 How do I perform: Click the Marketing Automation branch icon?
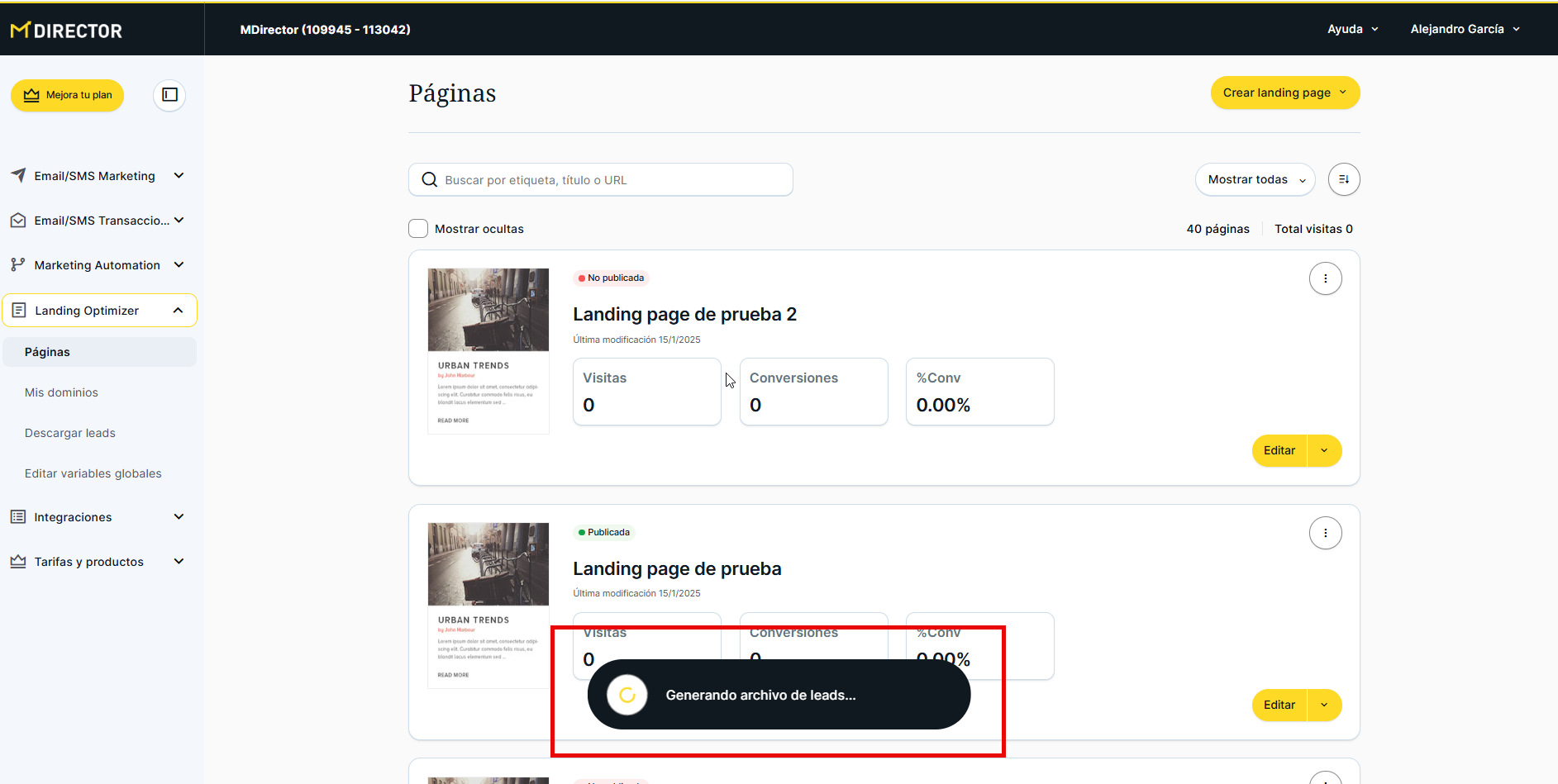(x=18, y=265)
